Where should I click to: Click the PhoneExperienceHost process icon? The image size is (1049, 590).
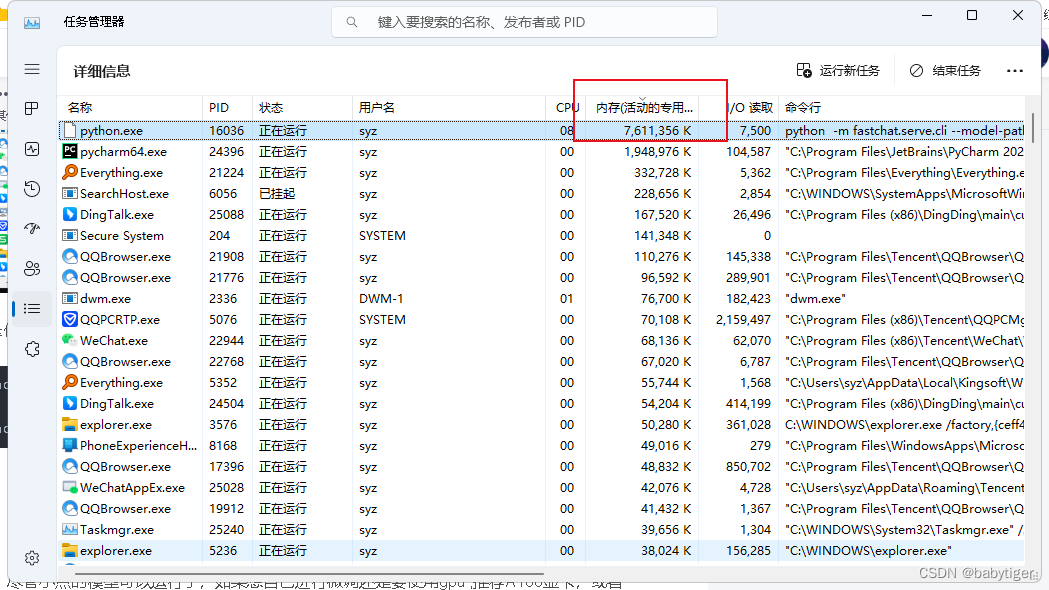pos(70,446)
